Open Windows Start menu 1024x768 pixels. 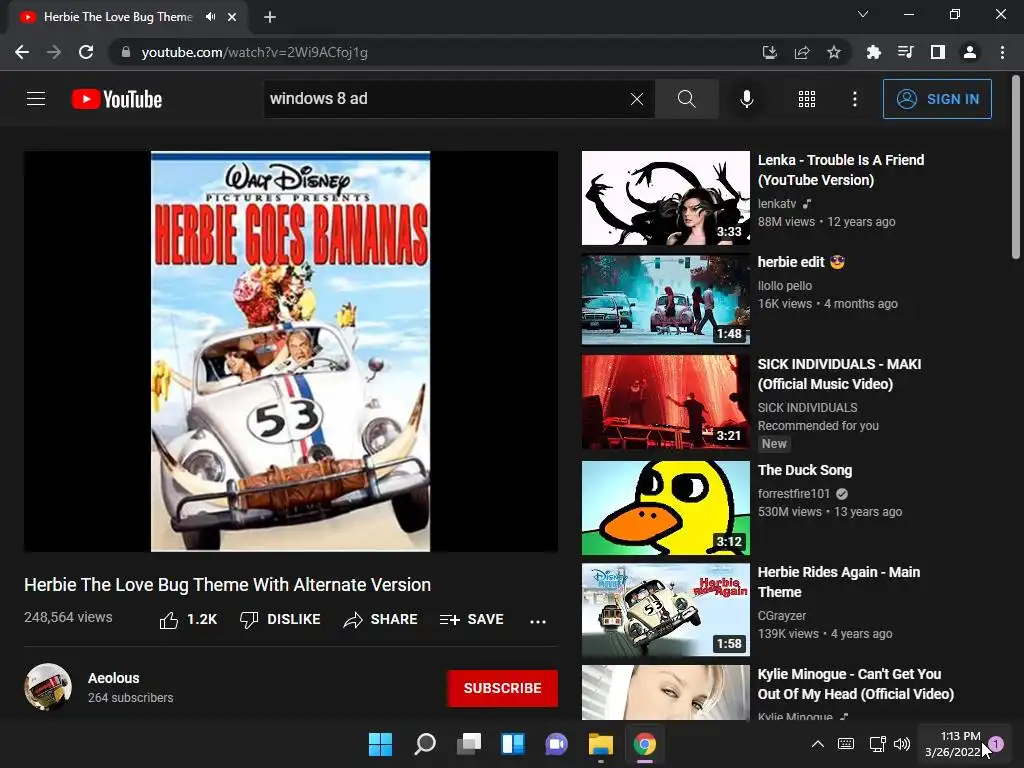click(380, 744)
